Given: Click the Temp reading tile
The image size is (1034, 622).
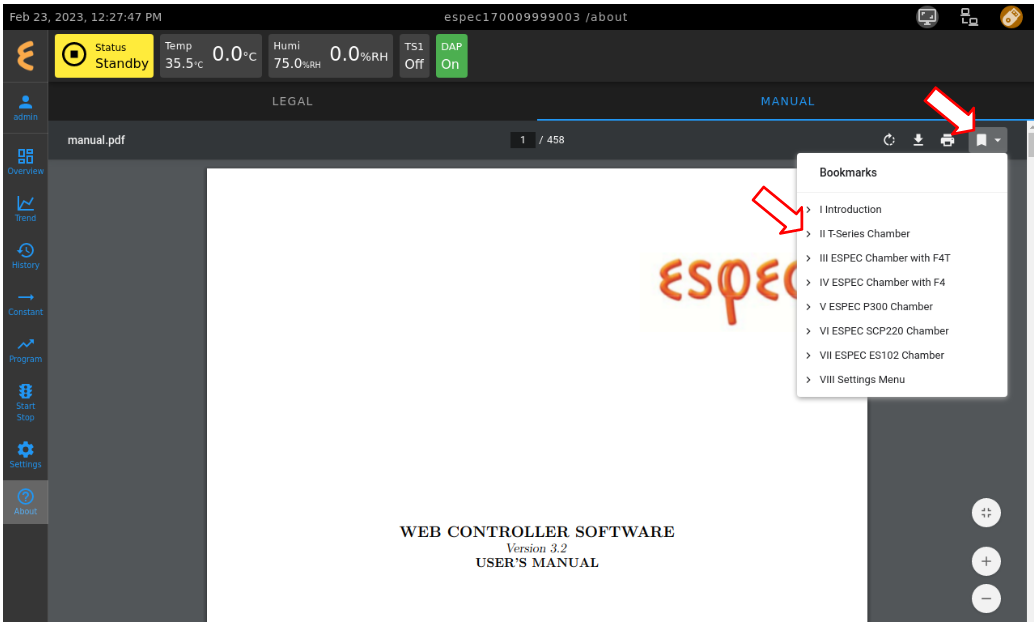Looking at the screenshot, I should (211, 56).
